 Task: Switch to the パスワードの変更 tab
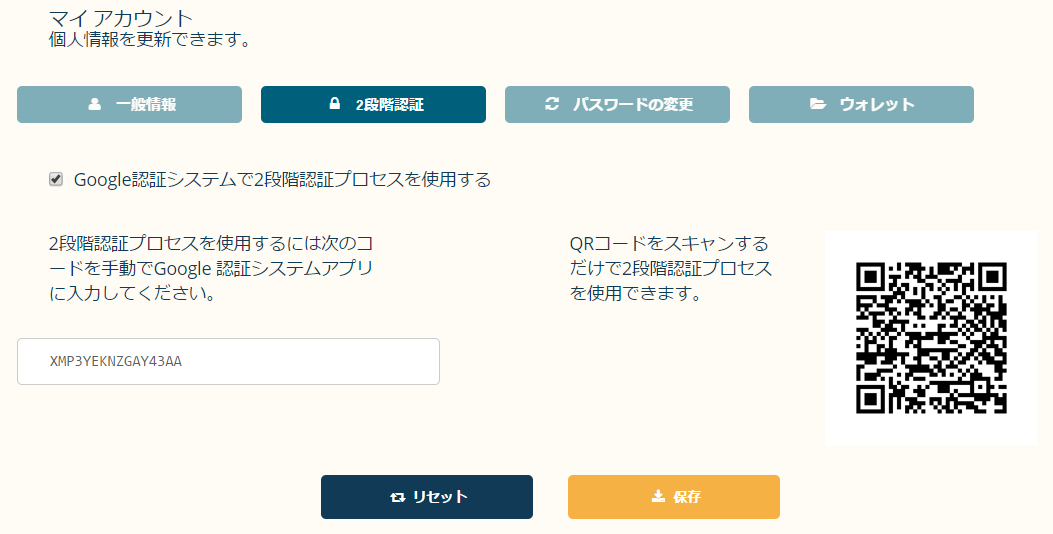tap(633, 104)
